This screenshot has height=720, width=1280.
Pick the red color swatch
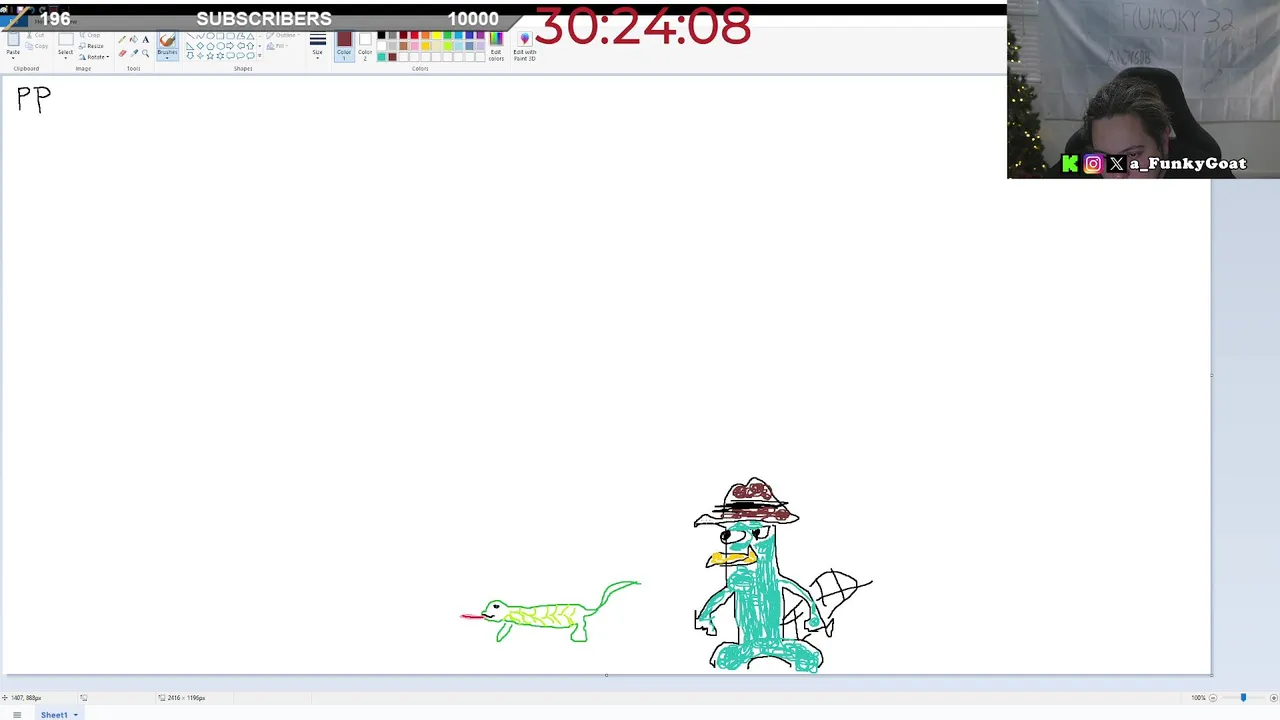[x=414, y=36]
